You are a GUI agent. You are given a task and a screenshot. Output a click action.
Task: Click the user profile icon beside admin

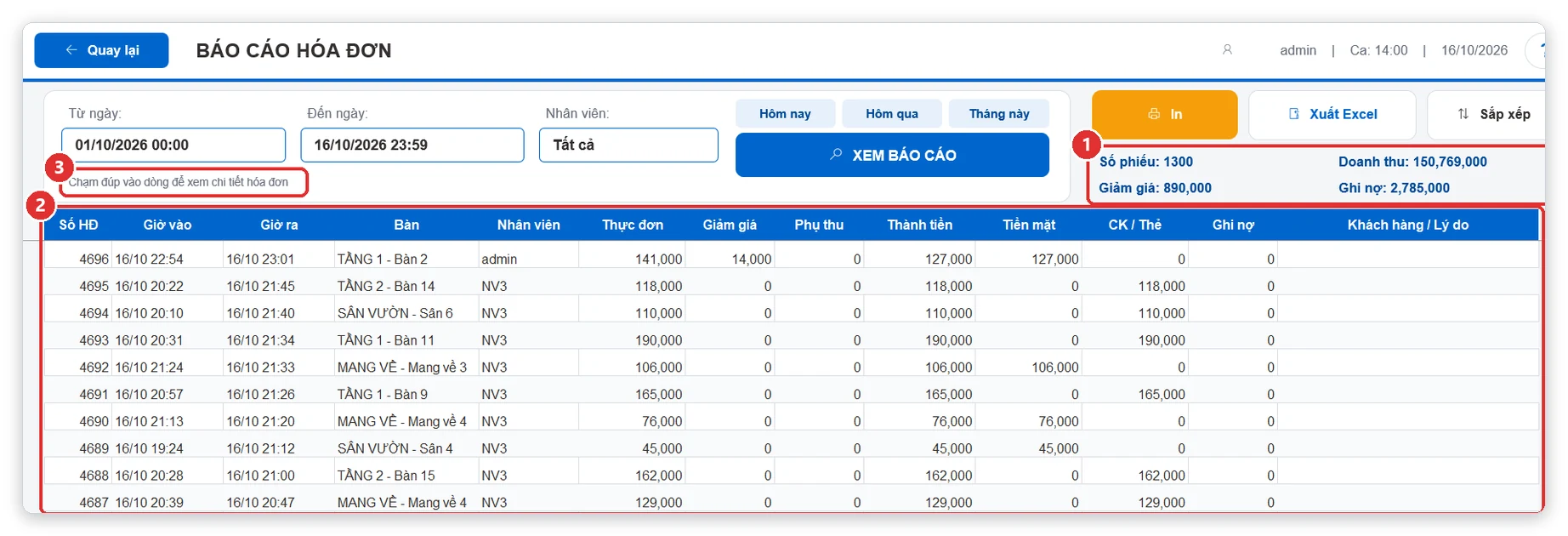pyautogui.click(x=1227, y=50)
